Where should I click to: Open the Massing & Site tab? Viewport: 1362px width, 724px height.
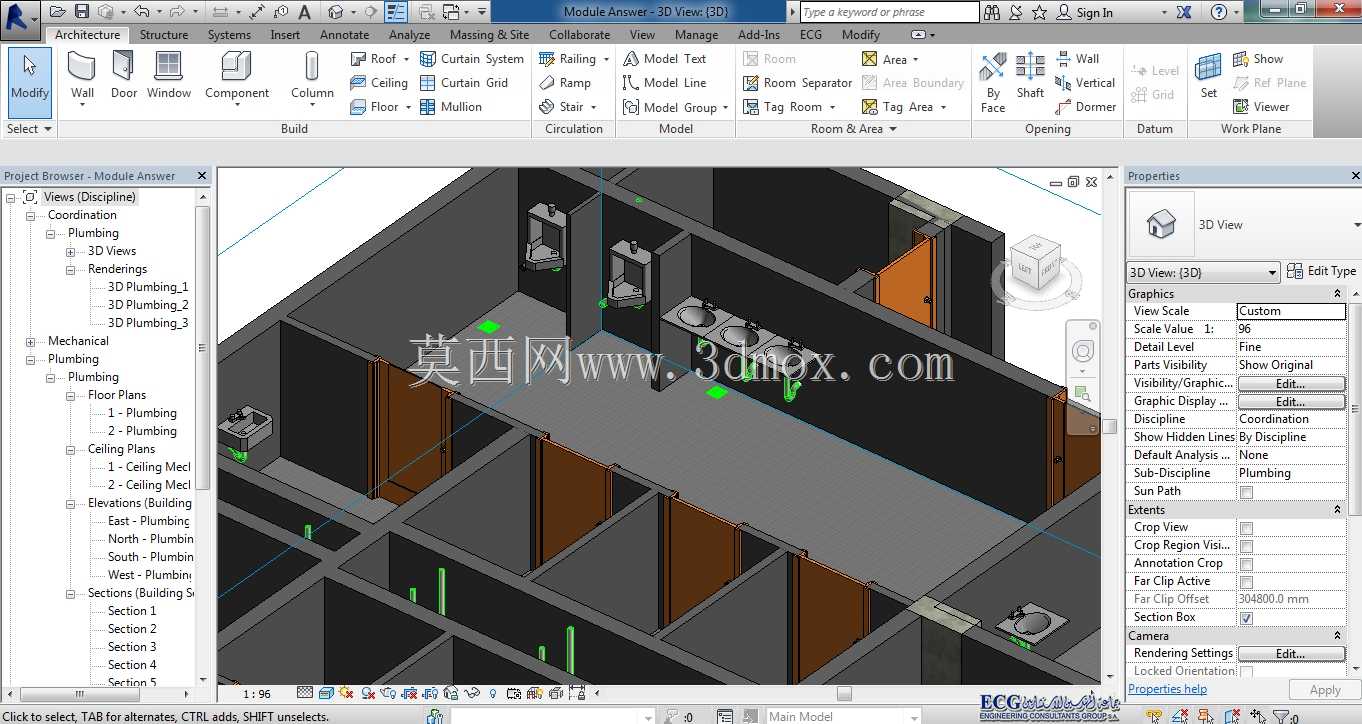click(x=489, y=34)
